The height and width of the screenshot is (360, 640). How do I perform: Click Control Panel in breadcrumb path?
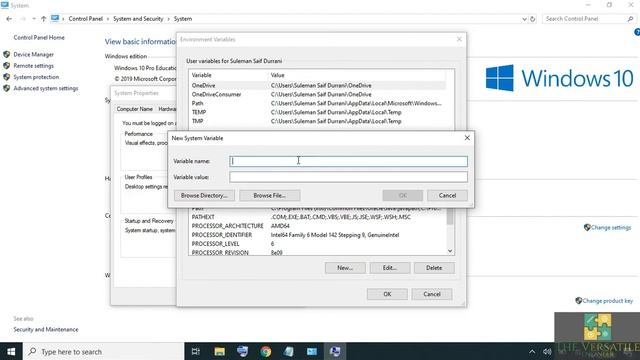pyautogui.click(x=86, y=19)
